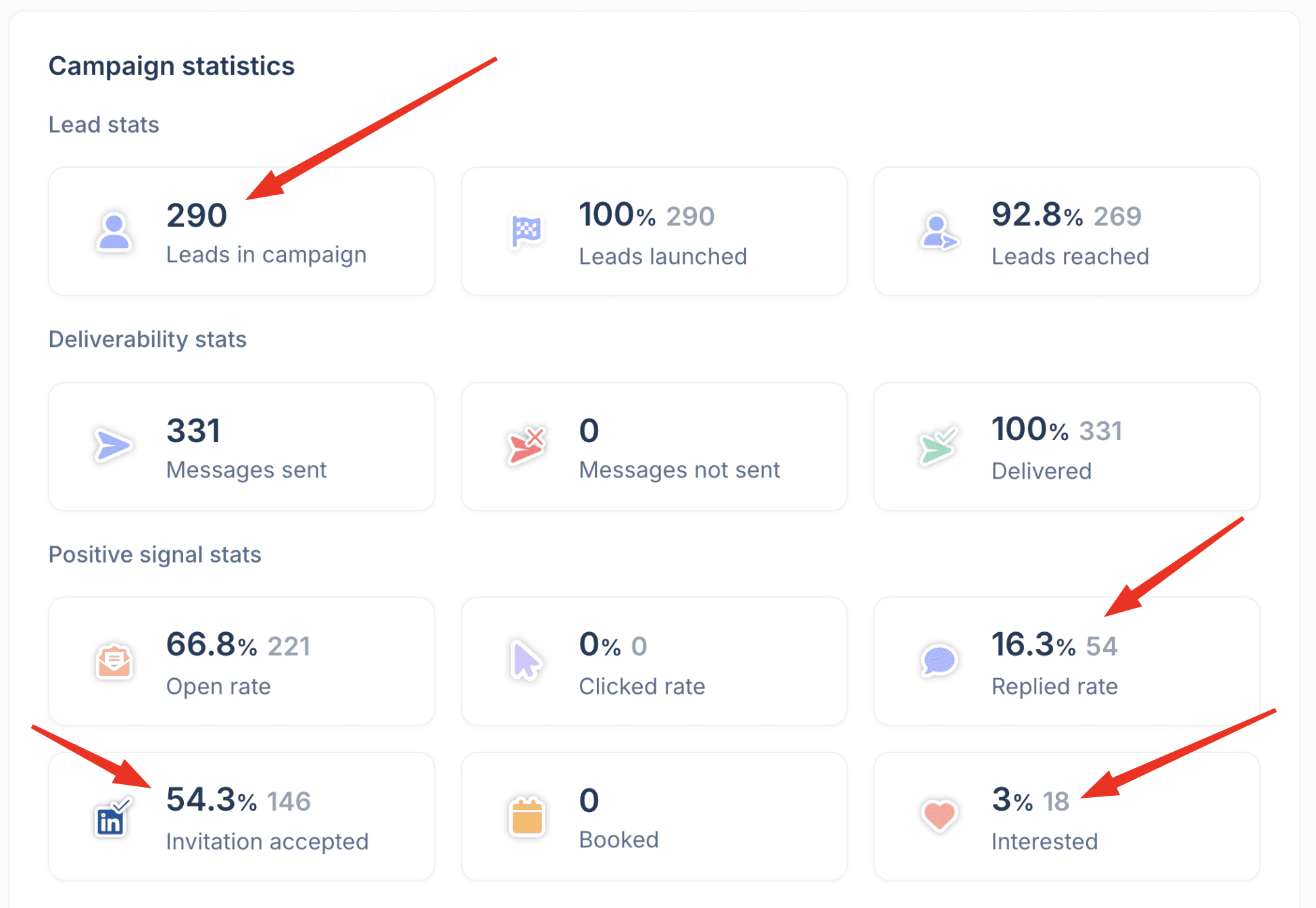Click the Clicked rate cursor icon
The image size is (1316, 908).
[526, 660]
